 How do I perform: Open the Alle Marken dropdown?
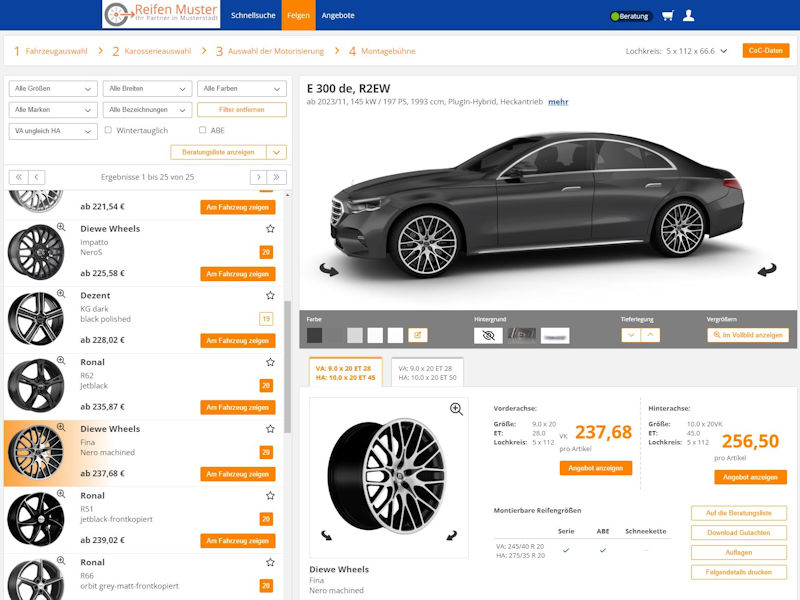tap(53, 110)
